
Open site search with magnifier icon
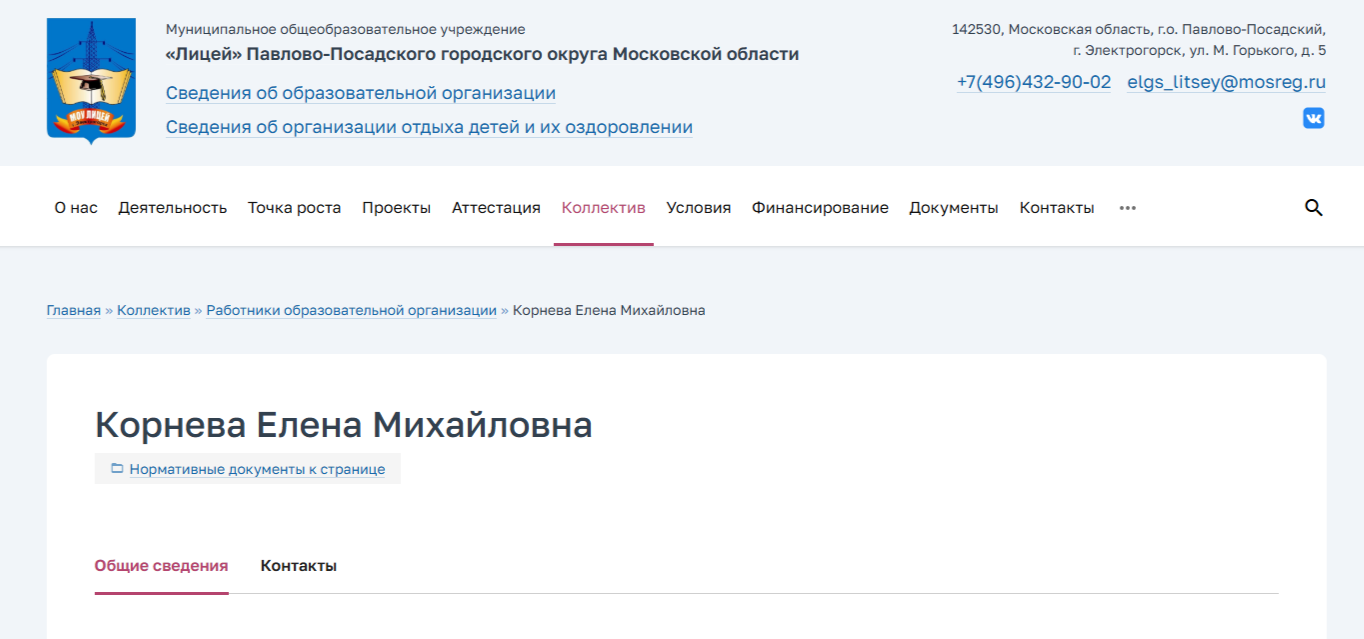click(x=1313, y=208)
